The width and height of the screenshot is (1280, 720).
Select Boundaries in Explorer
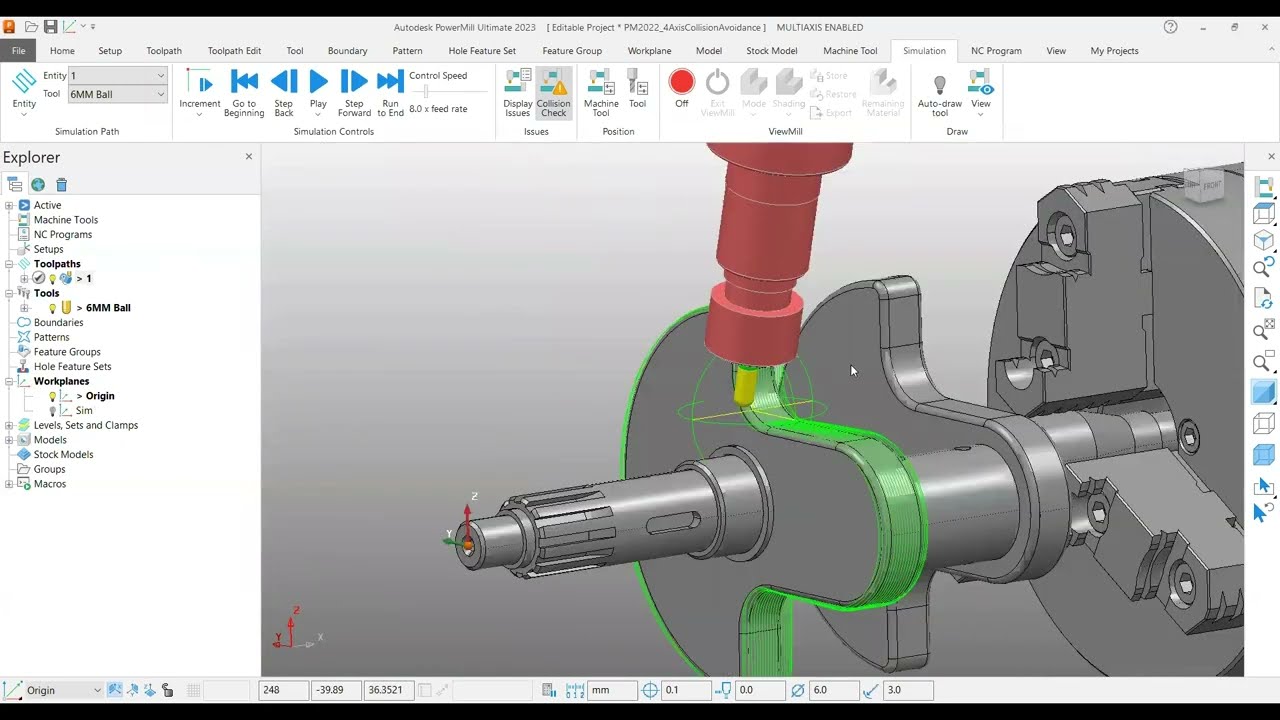(x=58, y=322)
